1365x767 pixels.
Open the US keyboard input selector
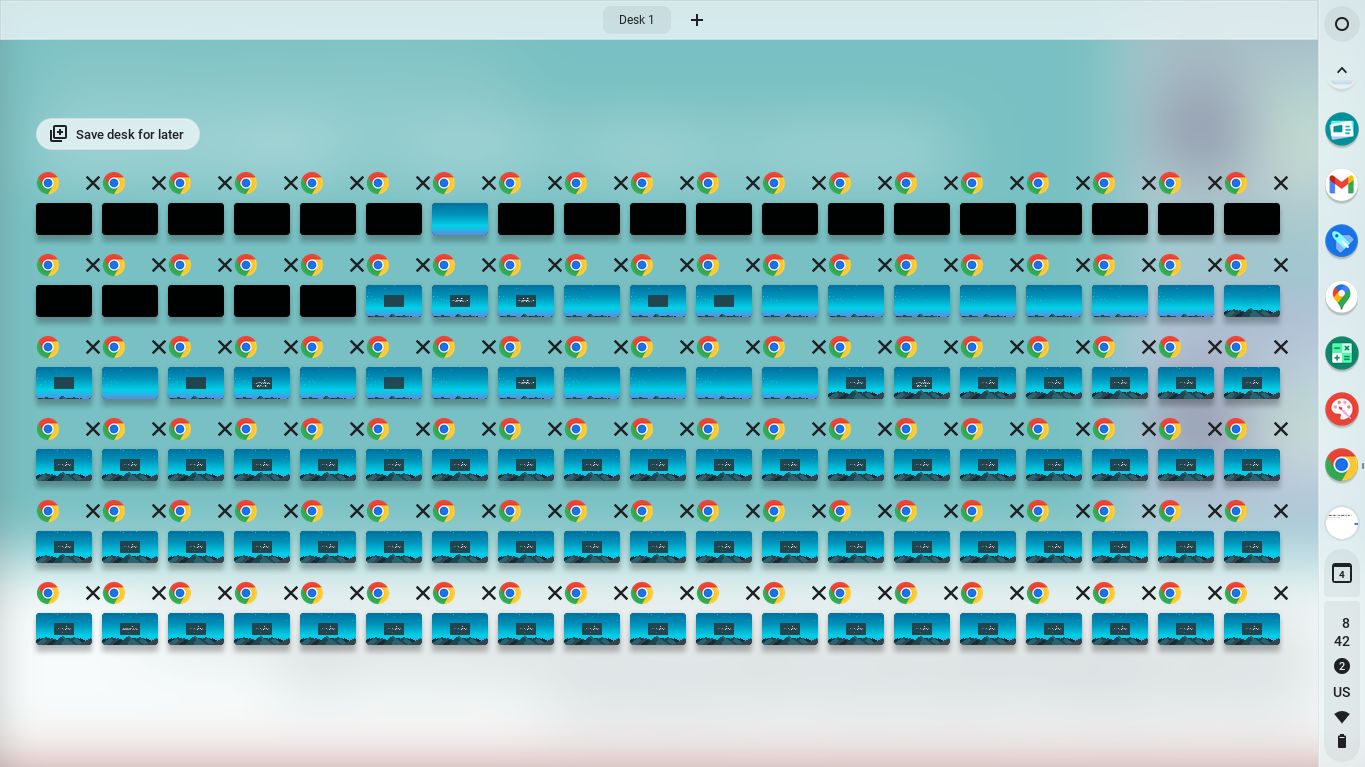[1341, 692]
